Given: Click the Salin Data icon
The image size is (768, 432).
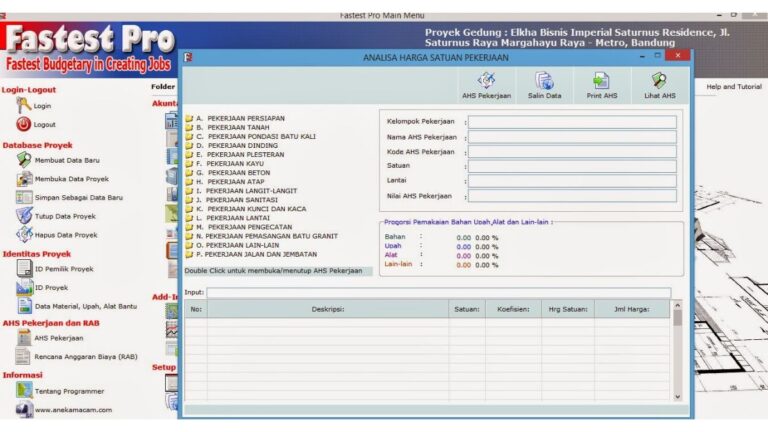Looking at the screenshot, I should pos(544,83).
